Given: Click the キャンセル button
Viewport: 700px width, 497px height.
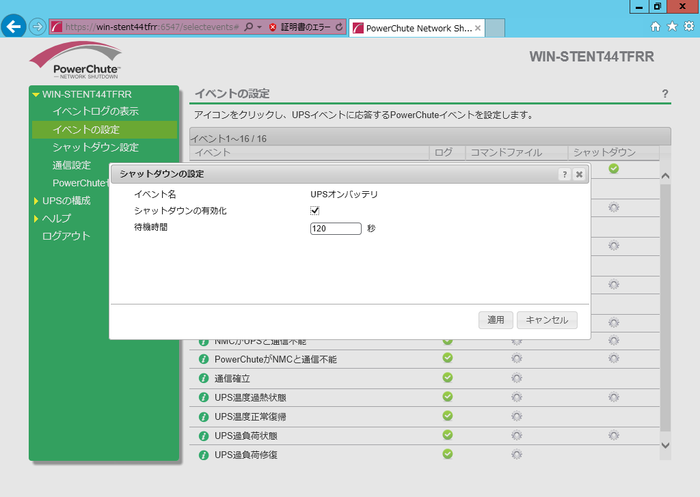Looking at the screenshot, I should point(547,320).
